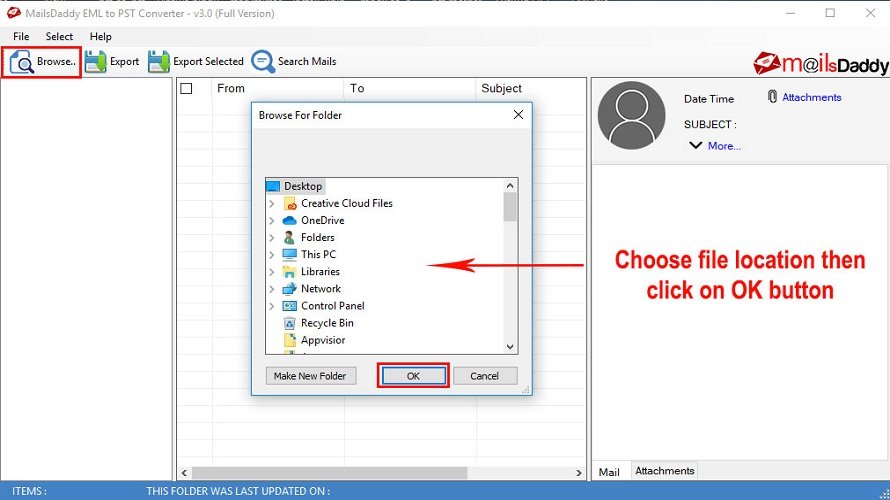890x500 pixels.
Task: Click the Recycle Bin icon
Action: click(x=289, y=323)
